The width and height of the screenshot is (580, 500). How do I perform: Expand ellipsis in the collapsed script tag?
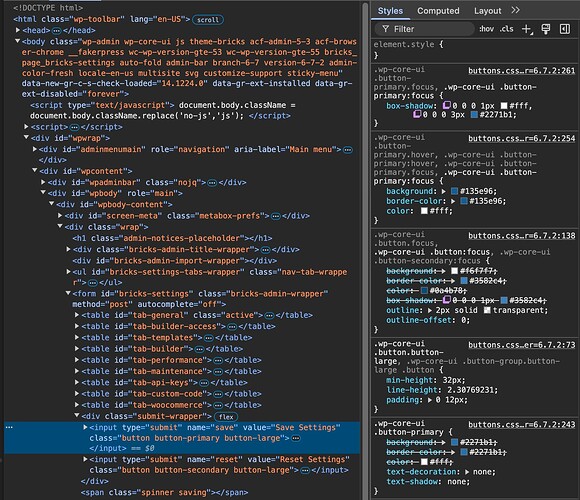pos(74,127)
